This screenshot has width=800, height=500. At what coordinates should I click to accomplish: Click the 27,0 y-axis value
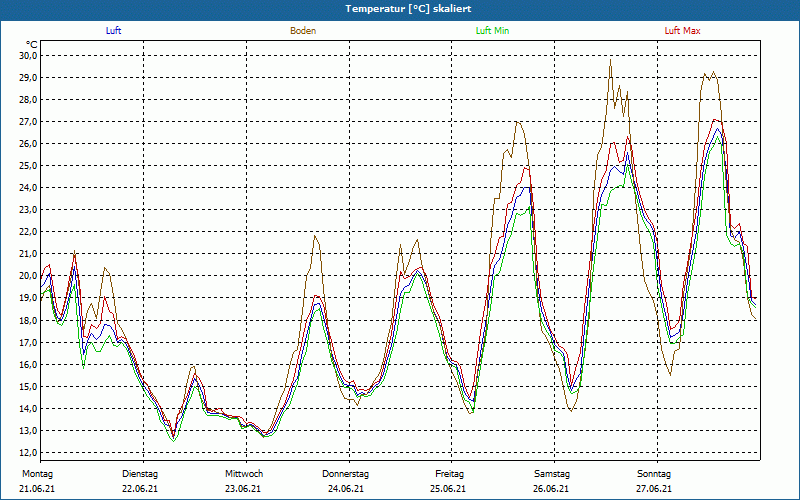pos(29,121)
